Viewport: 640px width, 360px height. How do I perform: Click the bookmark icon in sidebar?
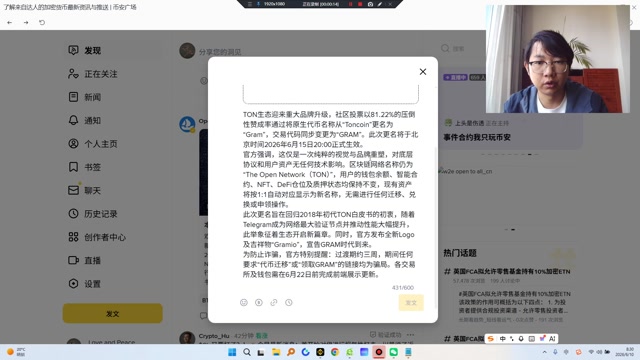coord(73,167)
